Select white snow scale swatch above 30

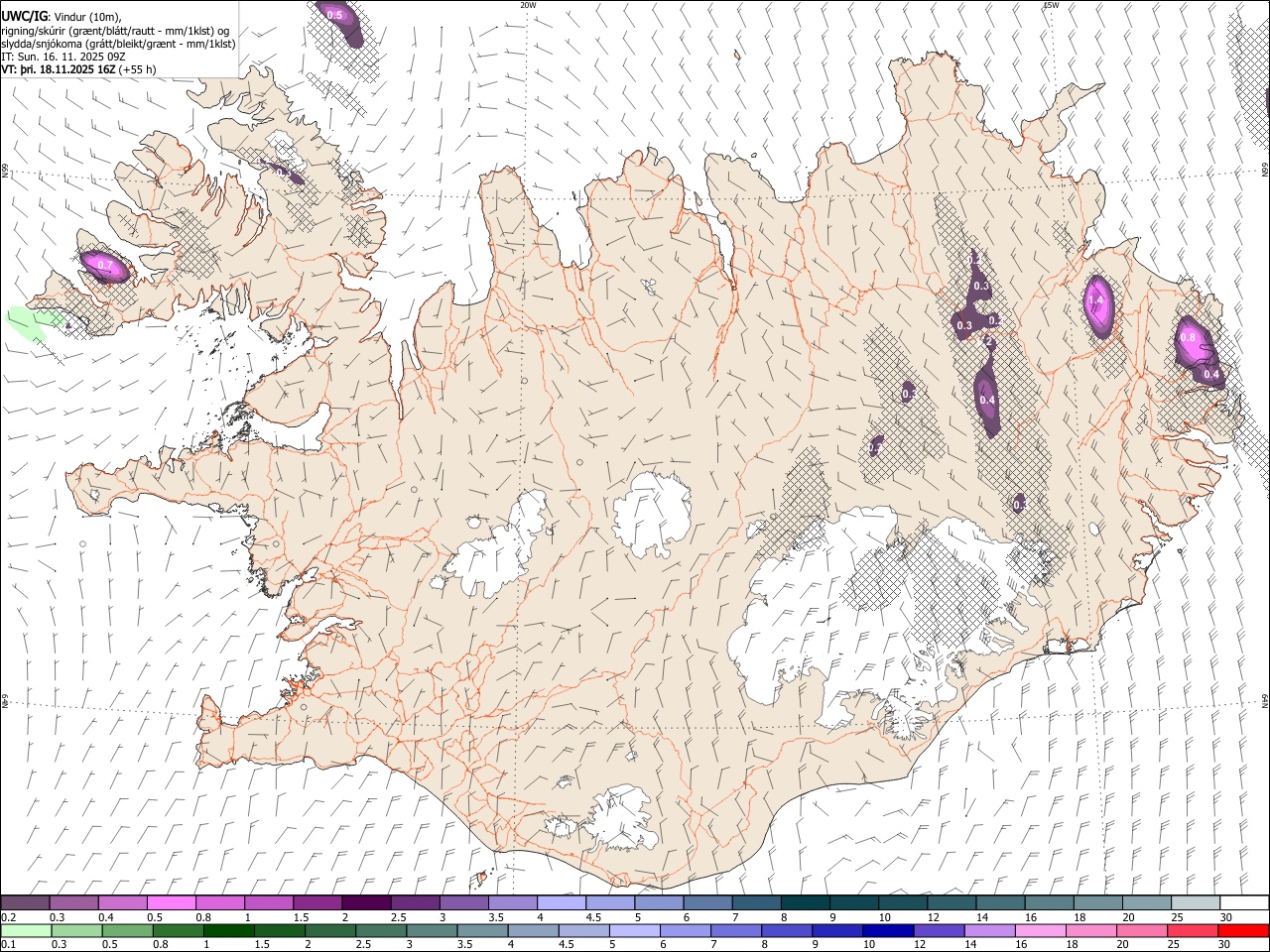(1244, 902)
